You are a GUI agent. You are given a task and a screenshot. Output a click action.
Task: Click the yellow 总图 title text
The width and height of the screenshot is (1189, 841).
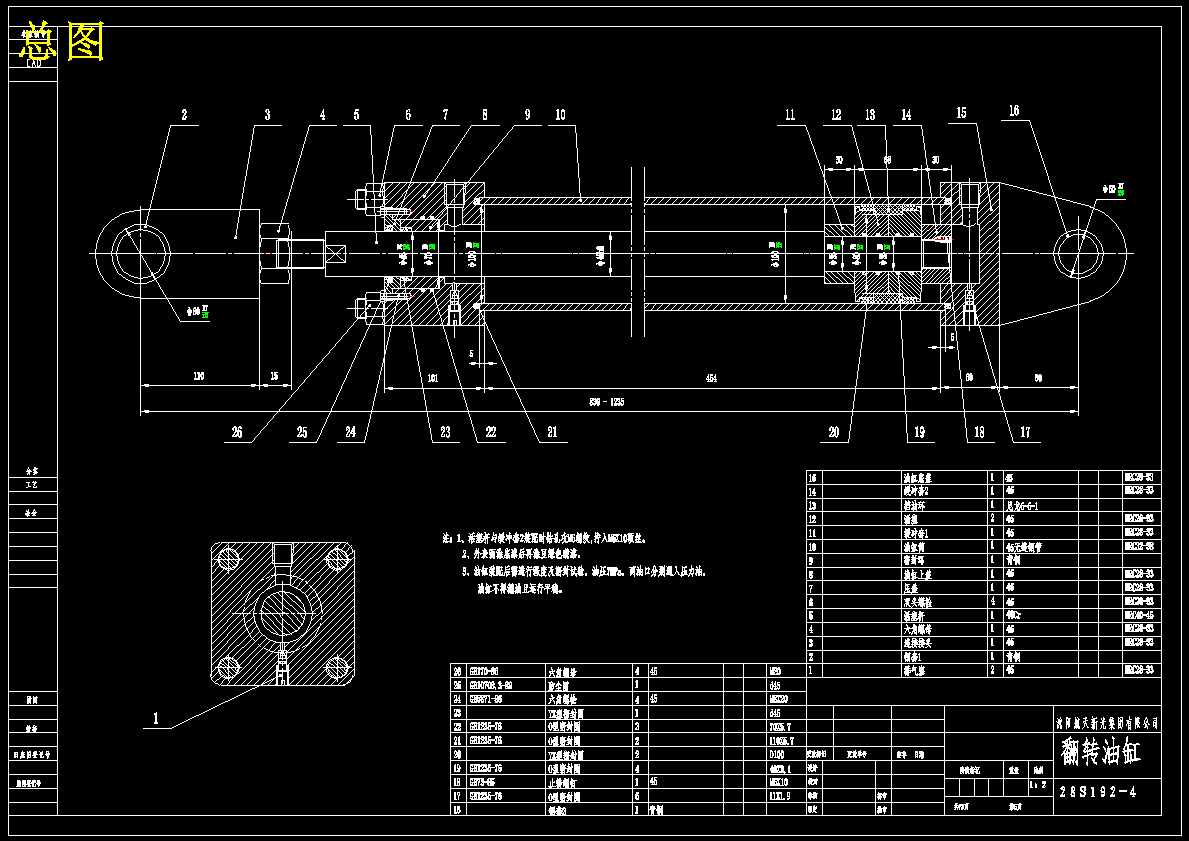(x=61, y=41)
